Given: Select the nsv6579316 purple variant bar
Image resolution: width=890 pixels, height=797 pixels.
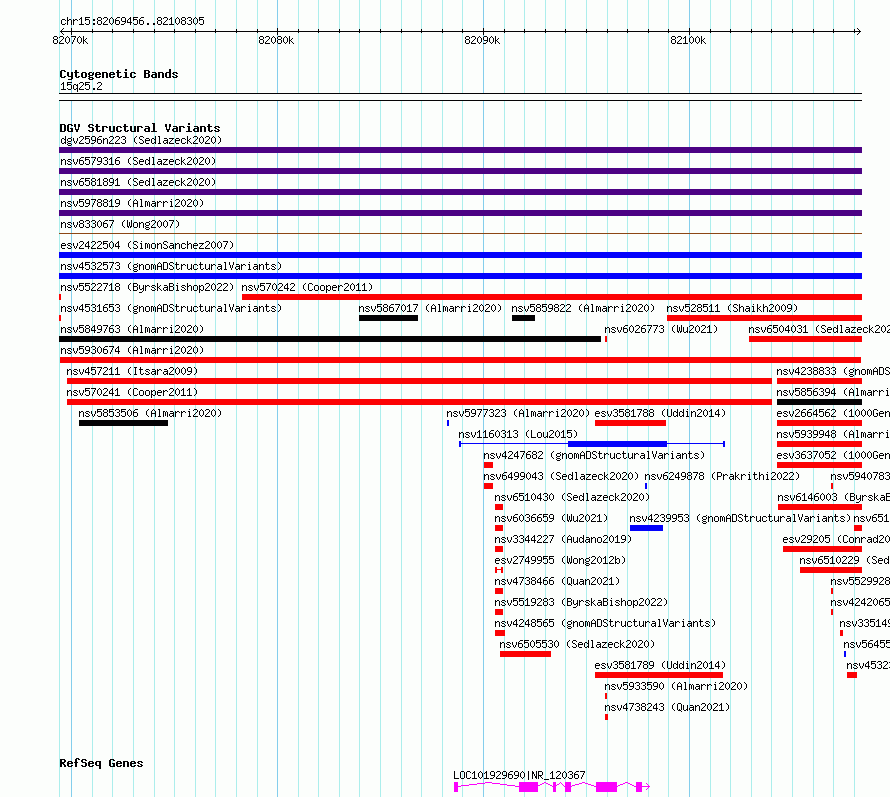Looking at the screenshot, I should coord(460,171).
